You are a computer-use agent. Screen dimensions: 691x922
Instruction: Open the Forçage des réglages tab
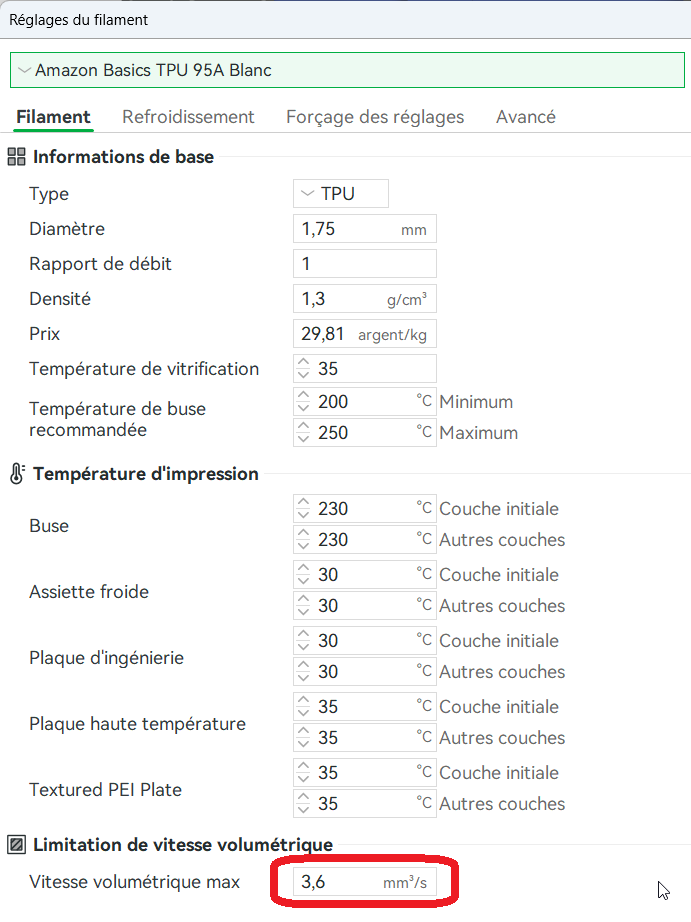[x=375, y=116]
